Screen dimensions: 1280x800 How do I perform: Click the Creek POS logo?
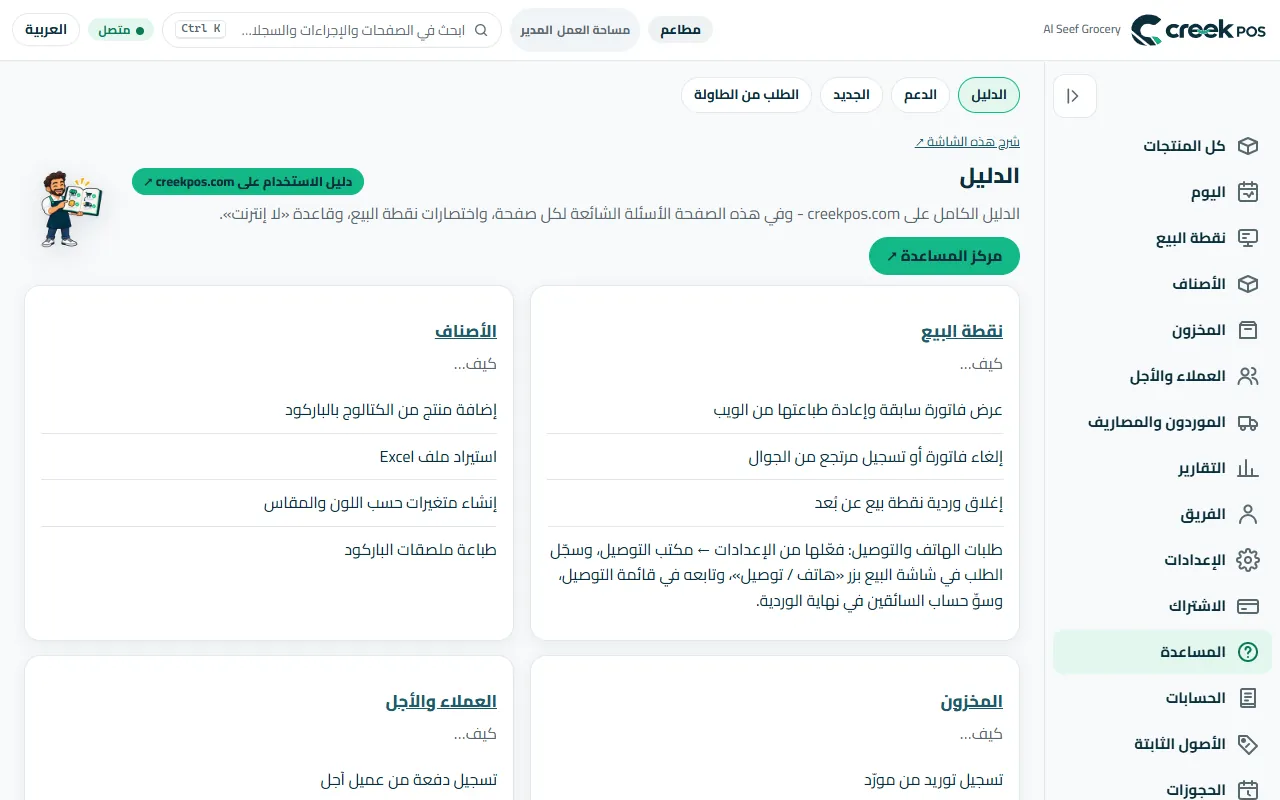(1198, 30)
